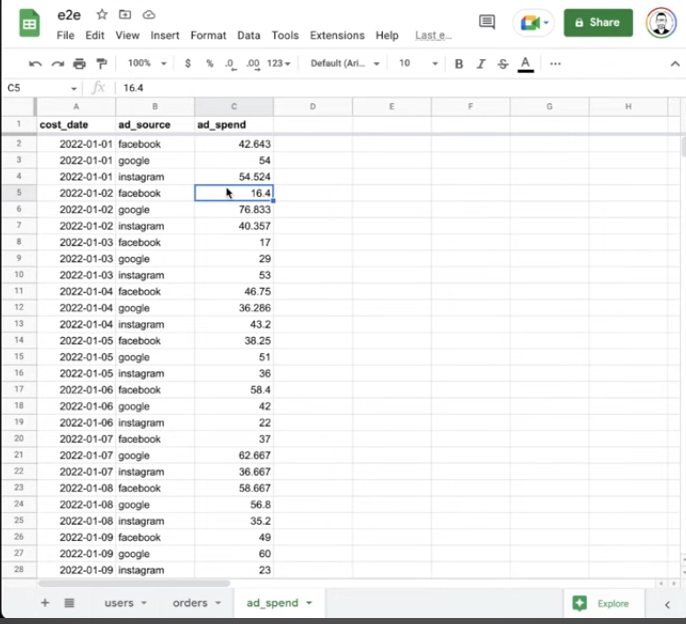Open the Format menu
The image size is (686, 624).
pos(208,35)
